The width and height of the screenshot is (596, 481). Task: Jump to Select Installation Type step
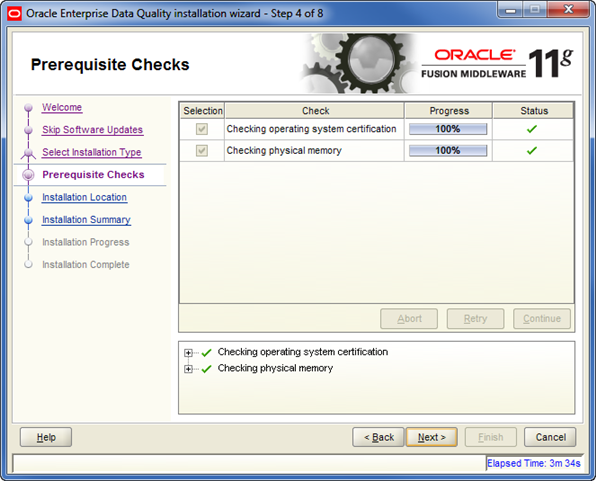pos(92,152)
